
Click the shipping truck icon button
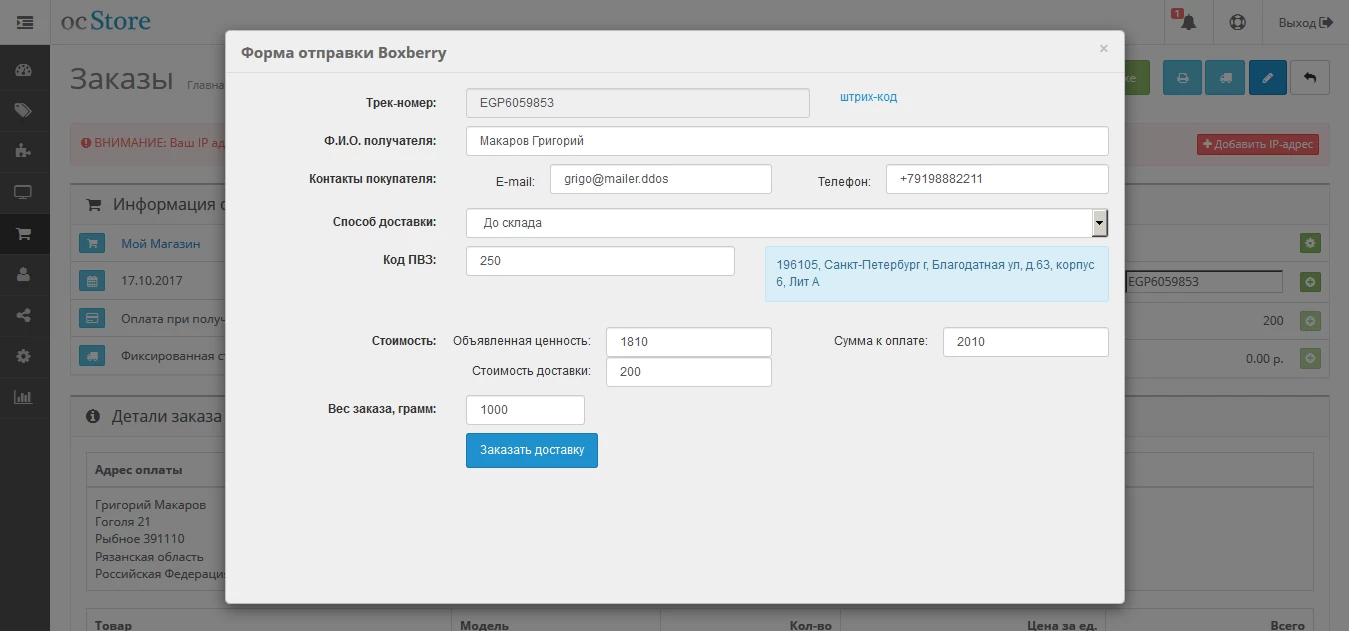click(x=1225, y=77)
